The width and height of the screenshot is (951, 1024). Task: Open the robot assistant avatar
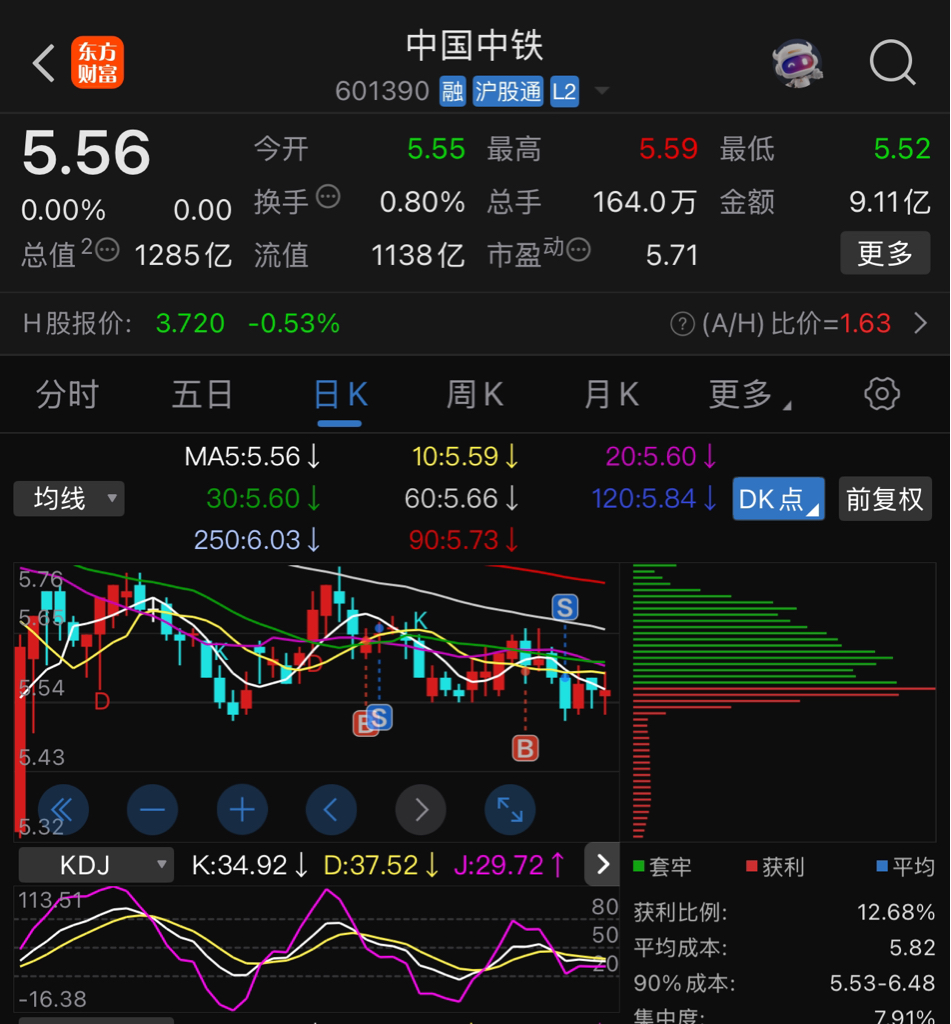tap(797, 63)
